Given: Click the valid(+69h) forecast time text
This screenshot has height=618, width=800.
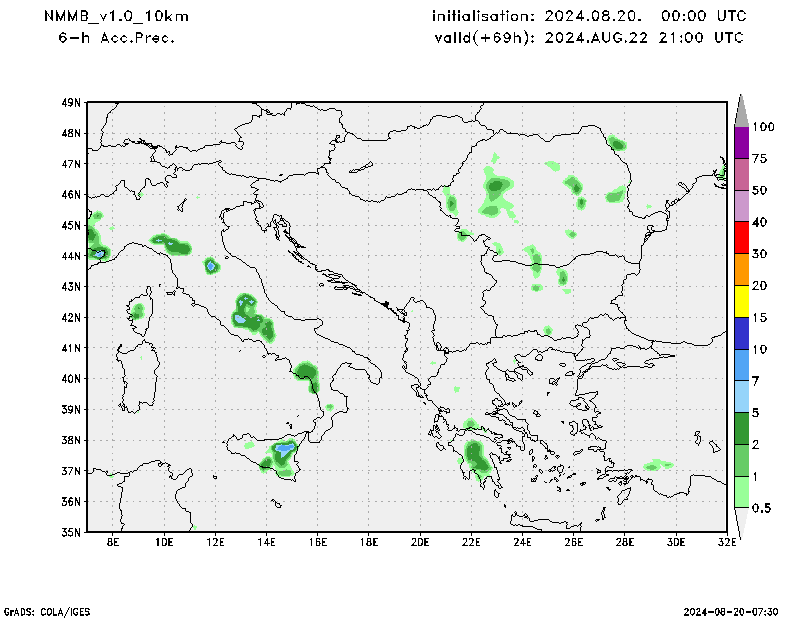Looking at the screenshot, I should tap(587, 38).
